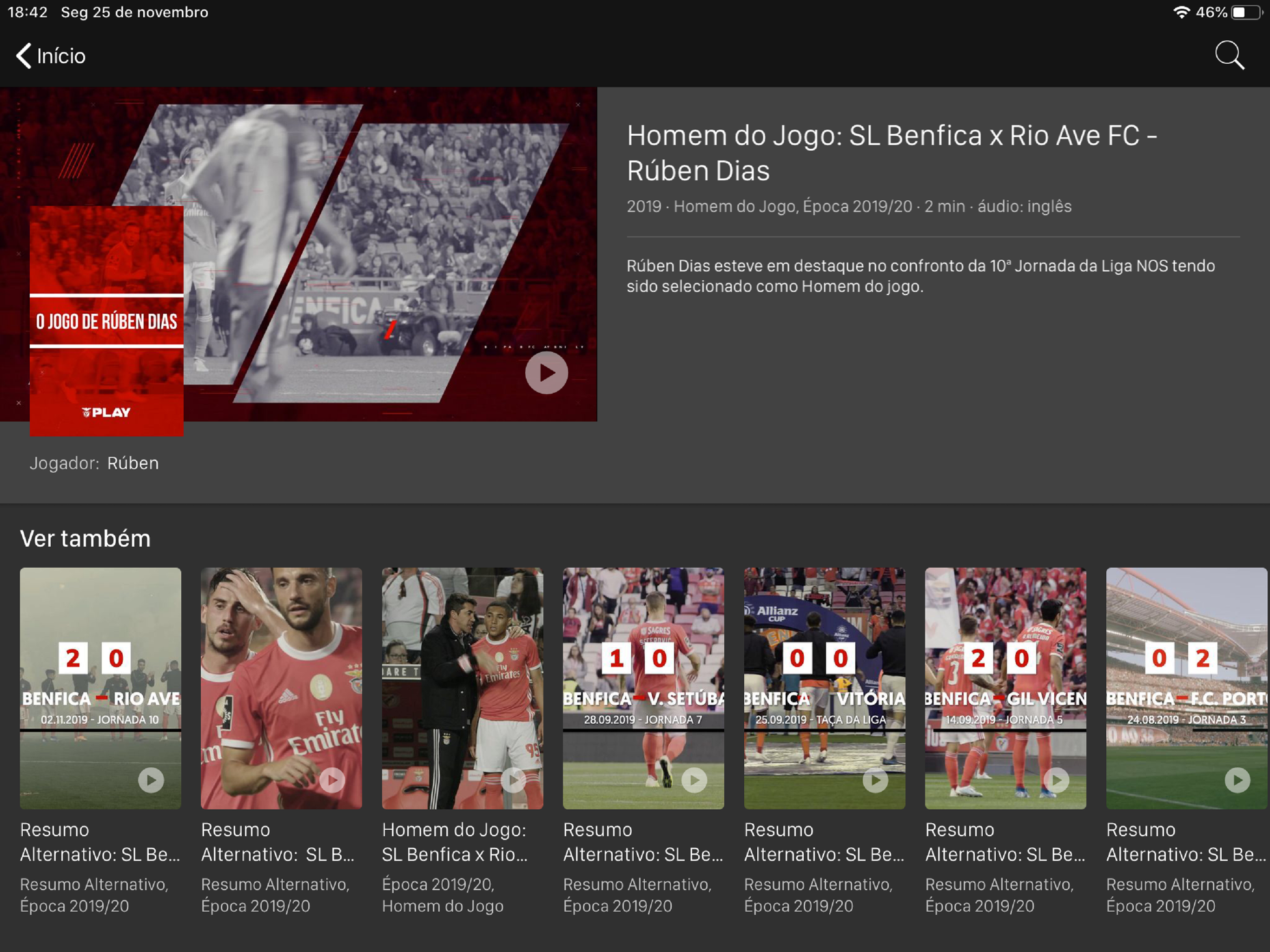Play the Benfica–V. Setúbal 1-0 summary
Viewport: 1270px width, 952px height.
tap(694, 780)
